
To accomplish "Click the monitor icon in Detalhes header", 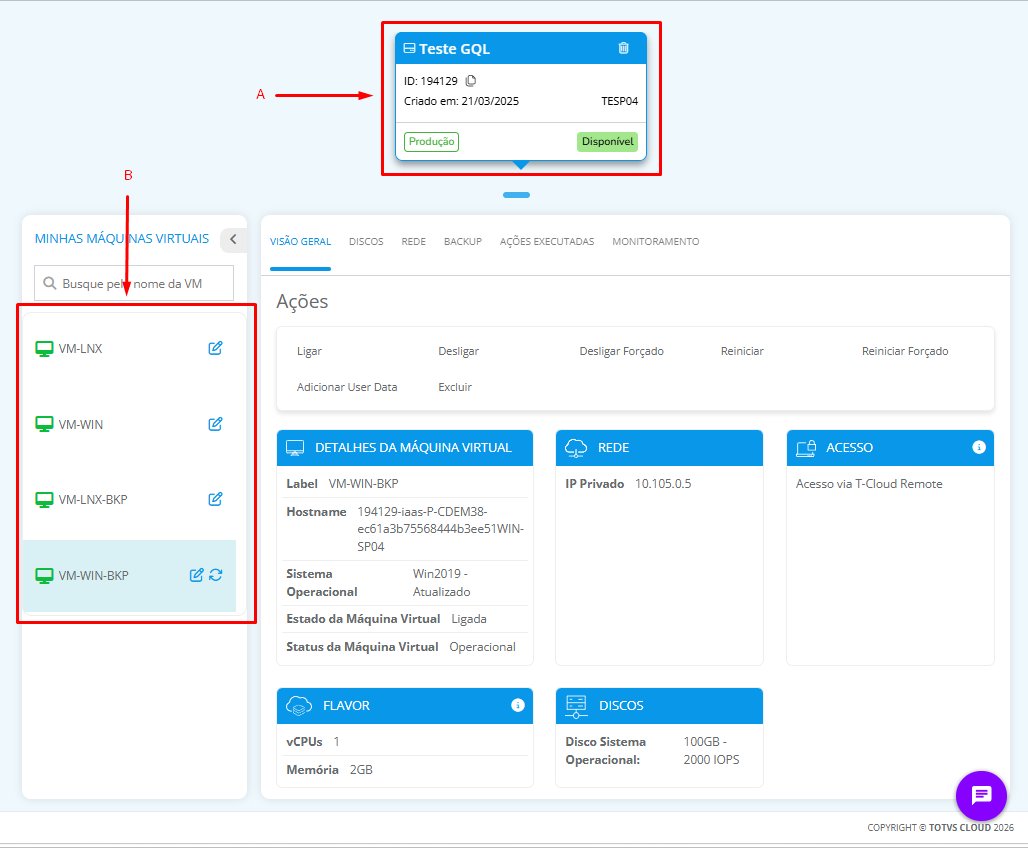I will [x=295, y=448].
